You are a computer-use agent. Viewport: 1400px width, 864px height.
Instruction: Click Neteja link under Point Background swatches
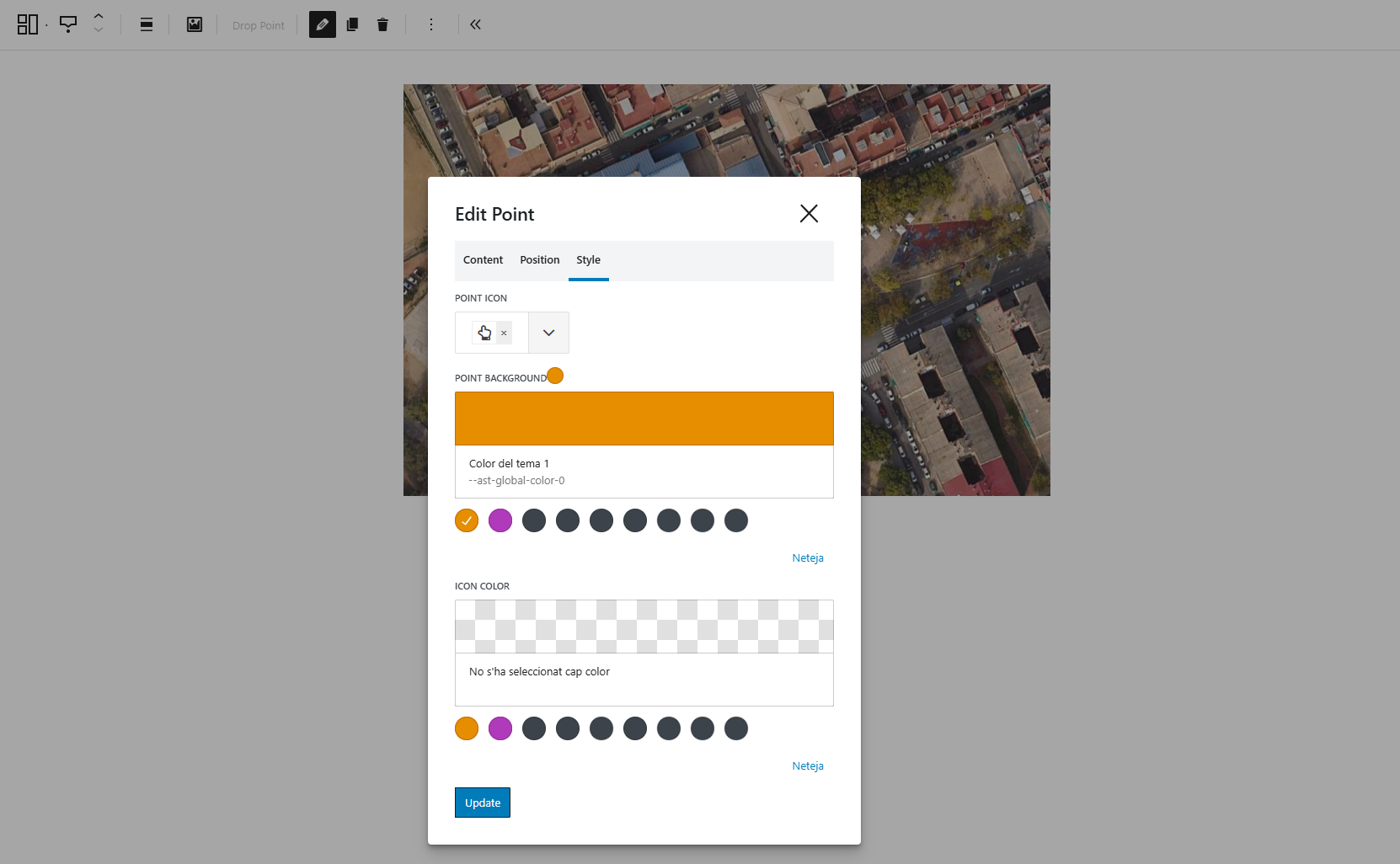pos(807,558)
